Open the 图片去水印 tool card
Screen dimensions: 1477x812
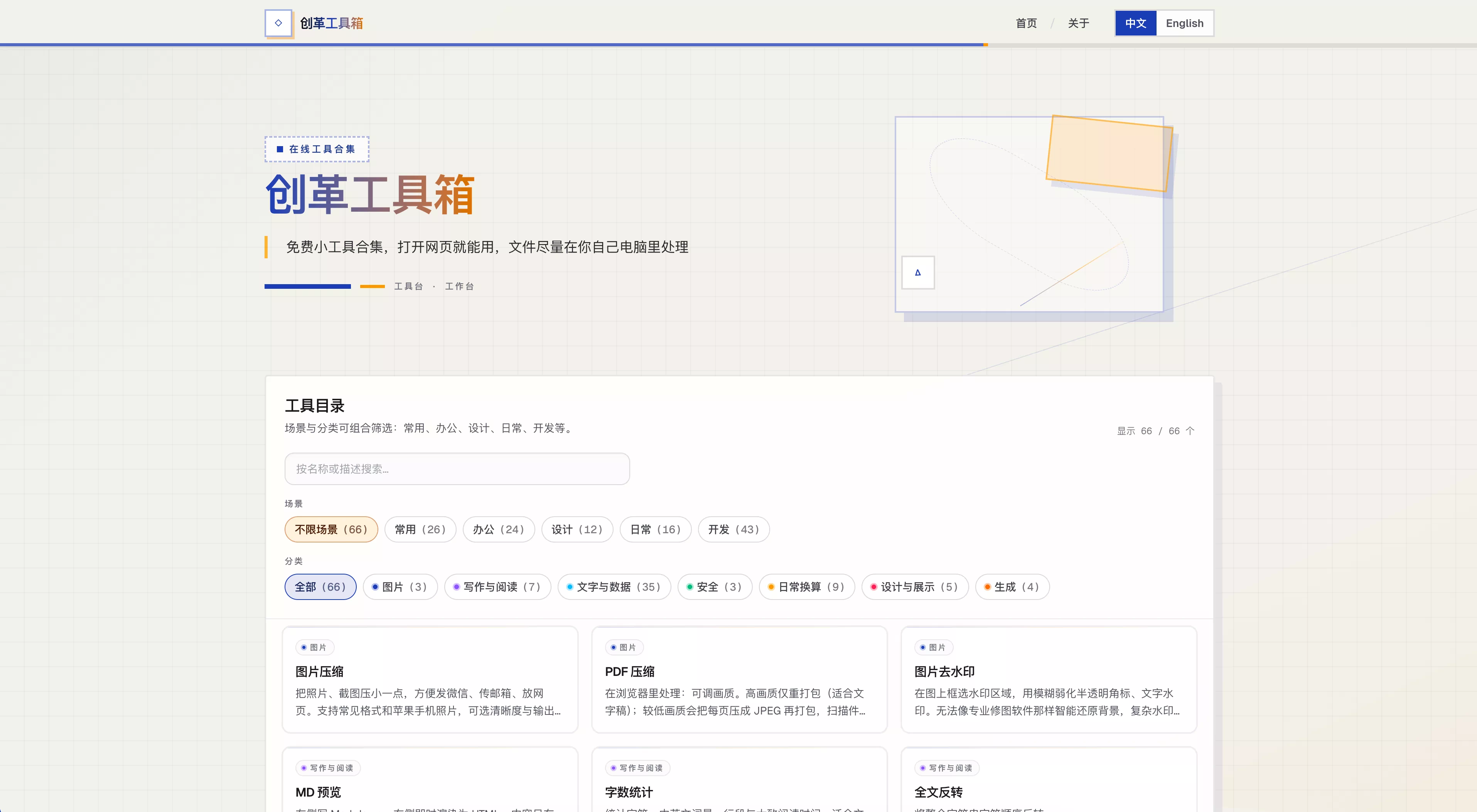point(1049,679)
